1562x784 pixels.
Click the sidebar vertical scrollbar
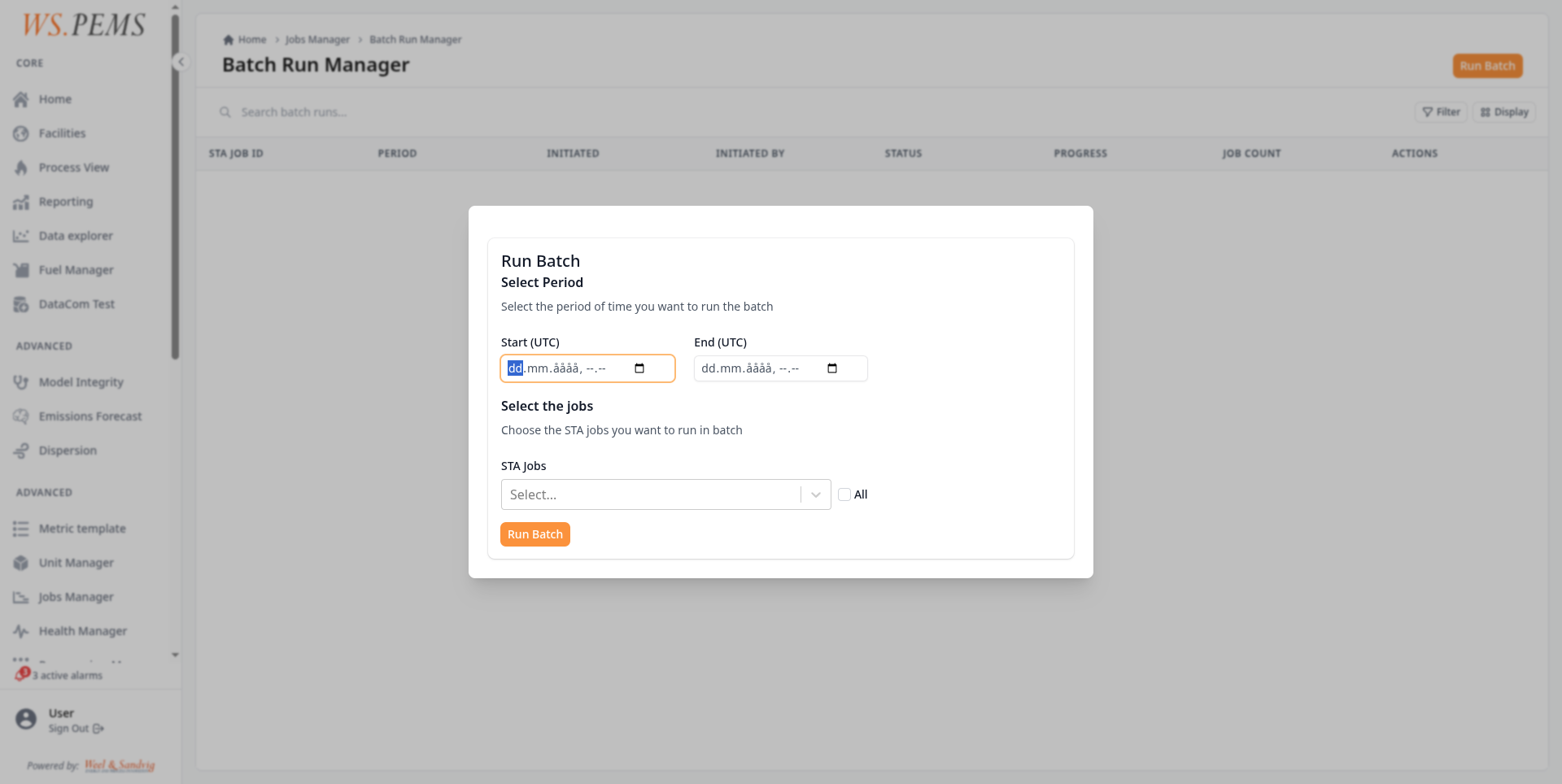(175, 186)
